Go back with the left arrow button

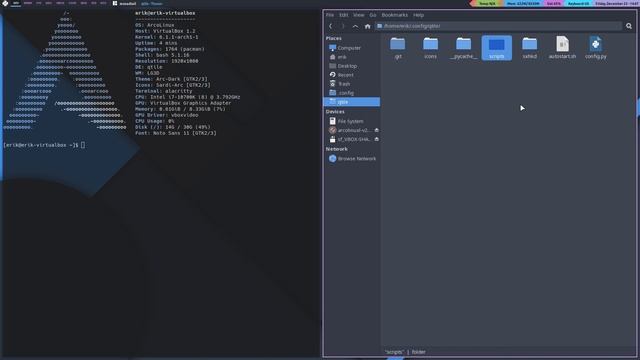pyautogui.click(x=331, y=26)
